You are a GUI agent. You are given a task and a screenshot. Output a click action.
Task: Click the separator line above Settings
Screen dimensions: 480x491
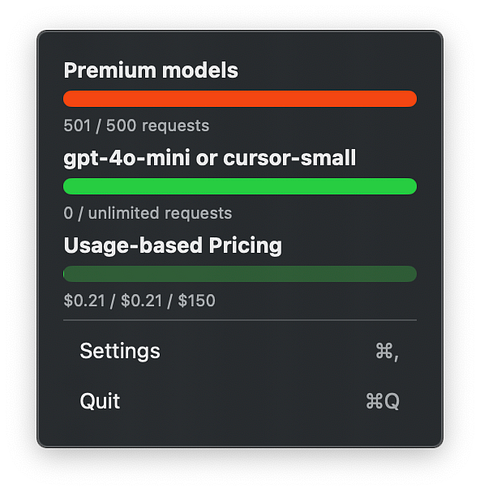pos(240,320)
